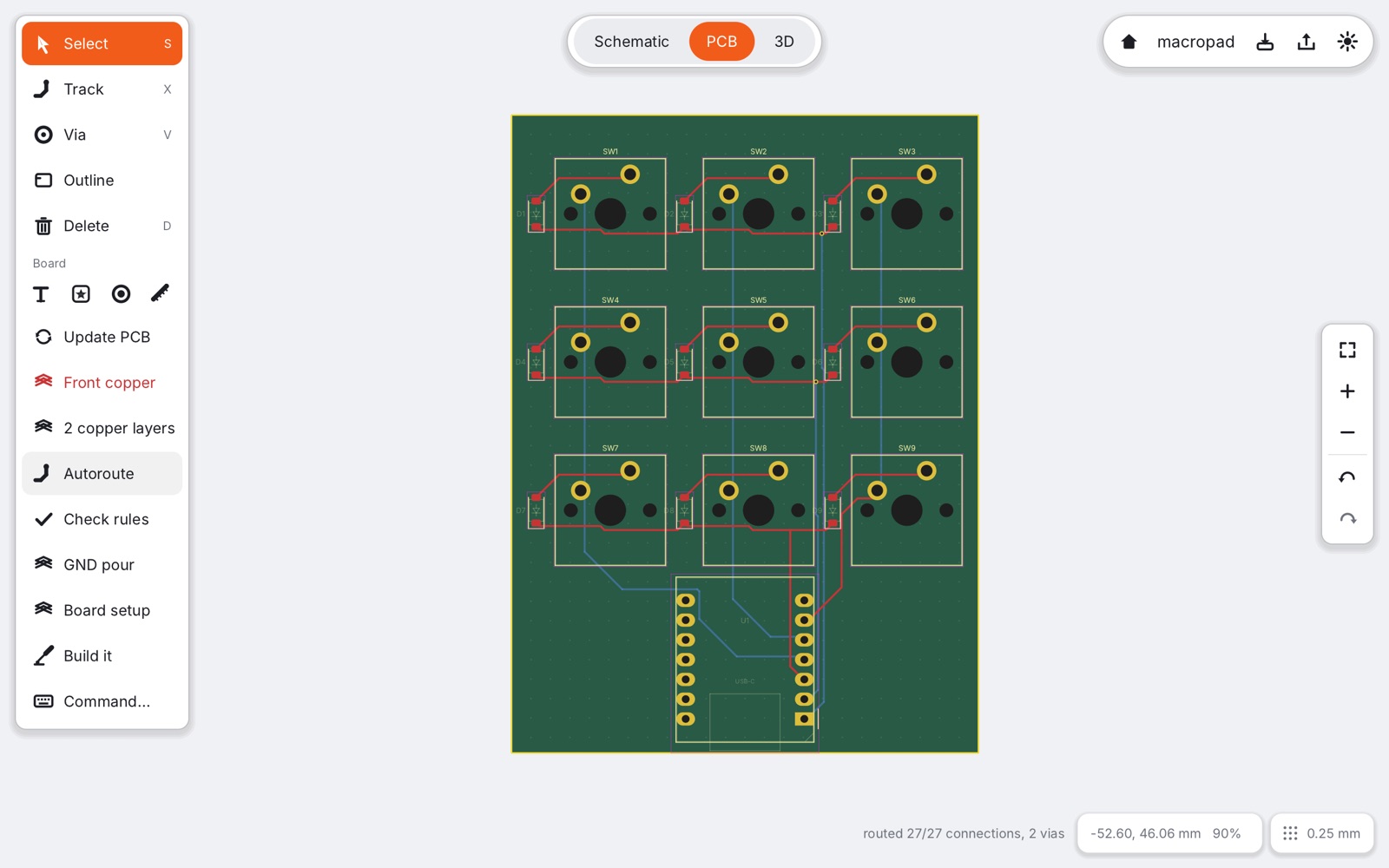1389x868 pixels.
Task: Select the ruler measure icon
Action: [x=161, y=294]
